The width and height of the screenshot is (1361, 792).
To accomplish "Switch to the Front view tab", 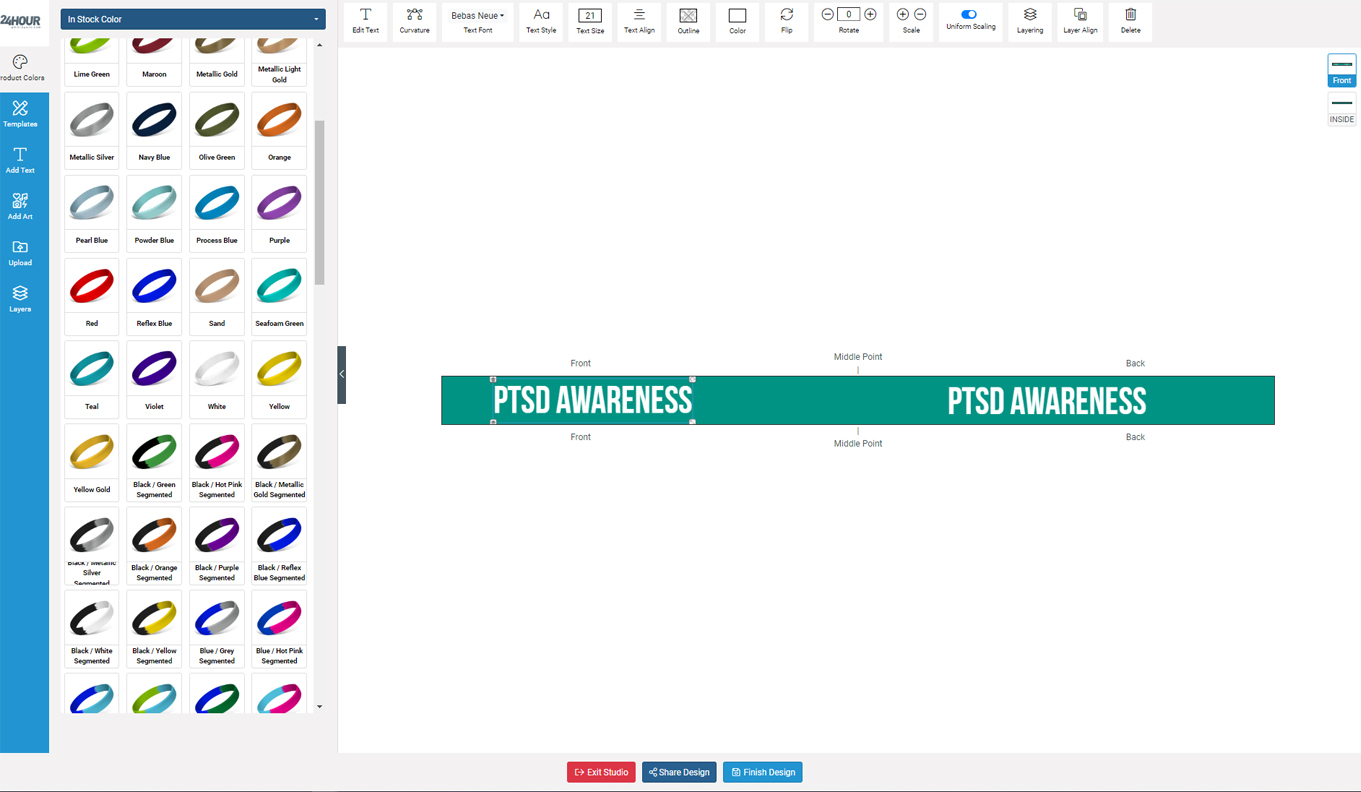I will [1342, 70].
